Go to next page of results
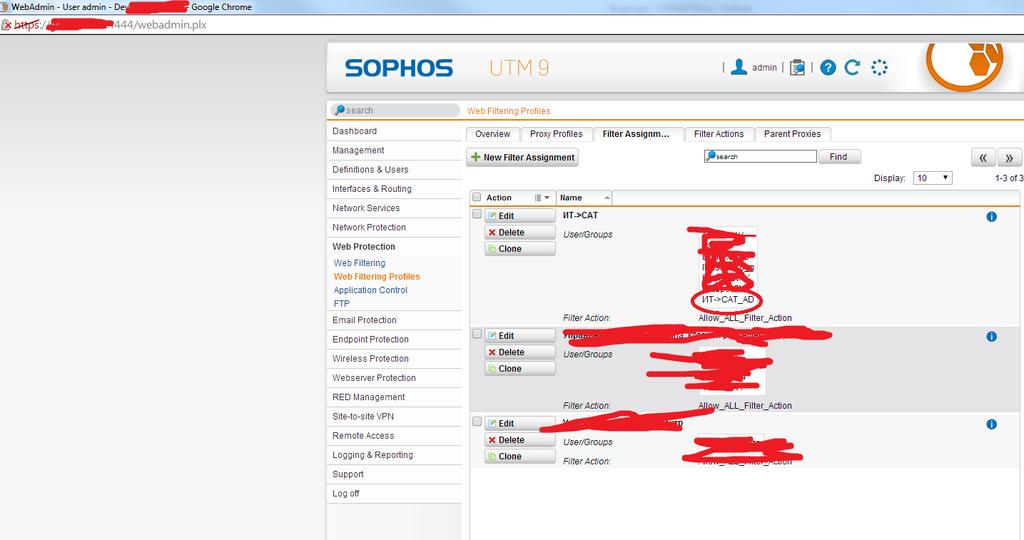The height and width of the screenshot is (540, 1024). point(1009,157)
